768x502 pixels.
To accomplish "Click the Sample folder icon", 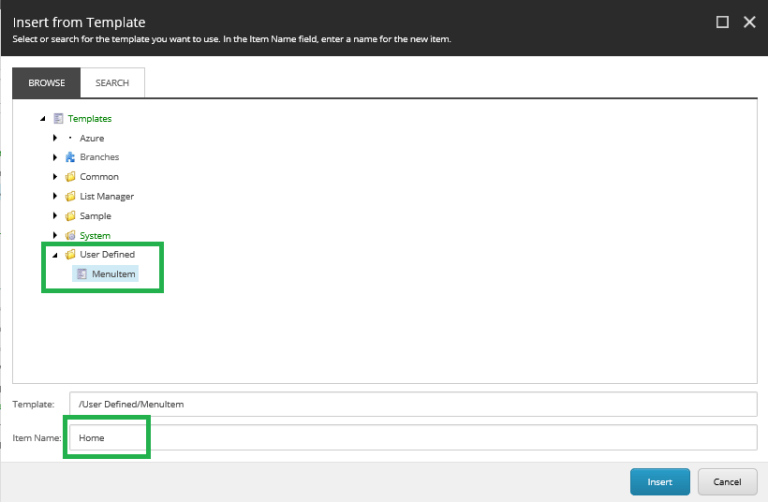I will tap(71, 216).
